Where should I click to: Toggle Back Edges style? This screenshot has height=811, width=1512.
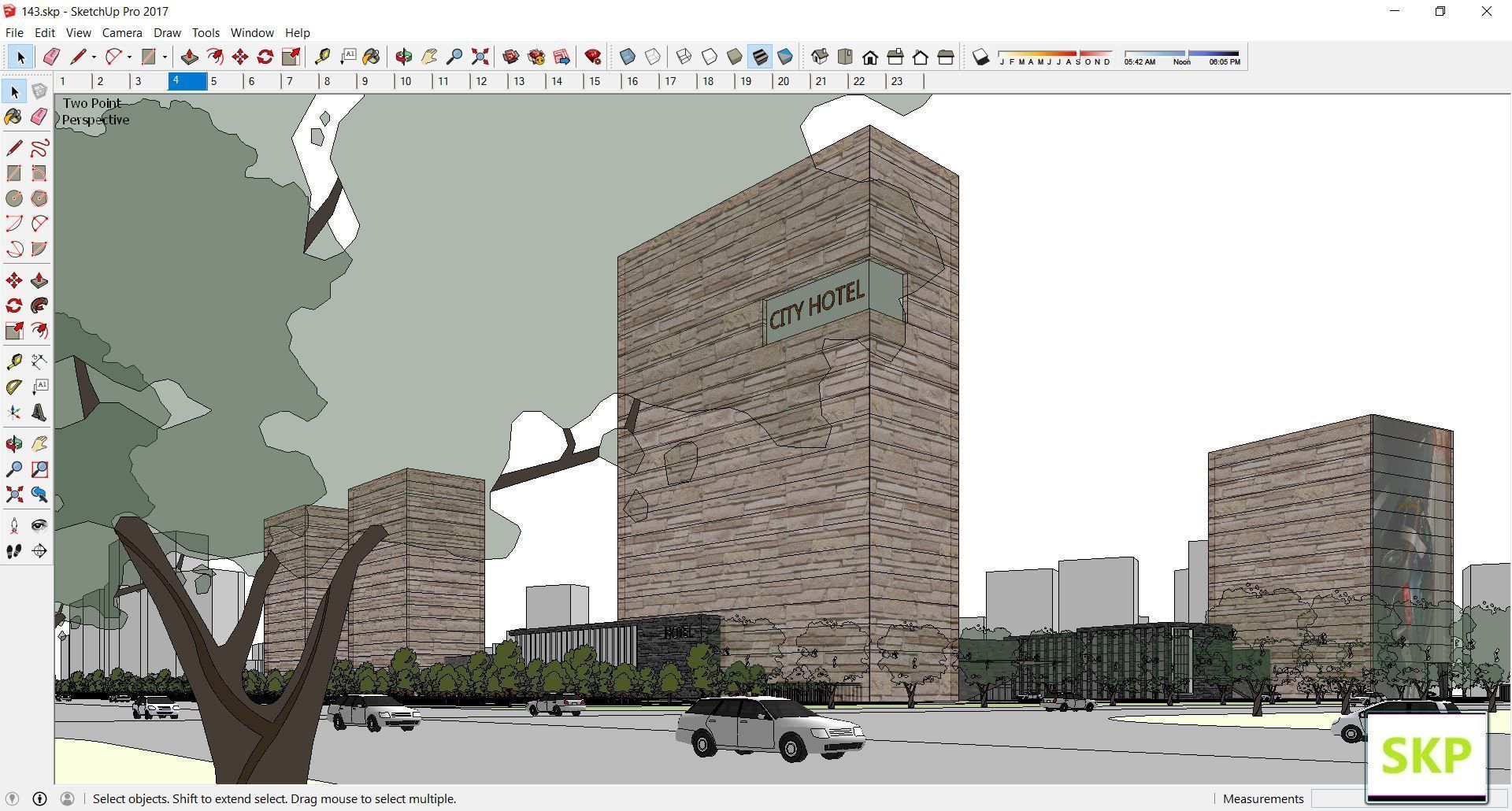[x=653, y=57]
